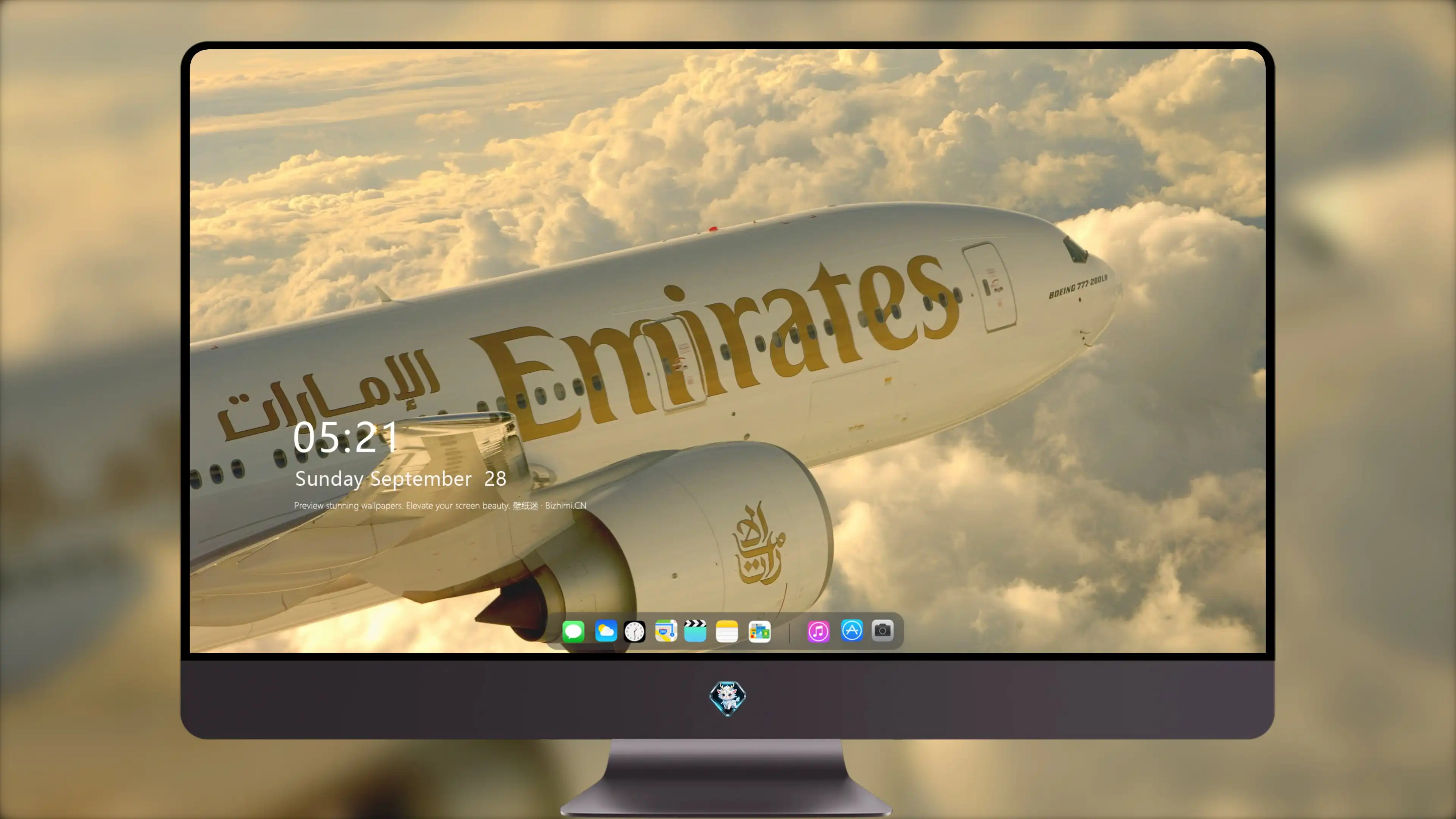Launch the Maps app from the dock
1456x819 pixels.
pyautogui.click(x=666, y=631)
